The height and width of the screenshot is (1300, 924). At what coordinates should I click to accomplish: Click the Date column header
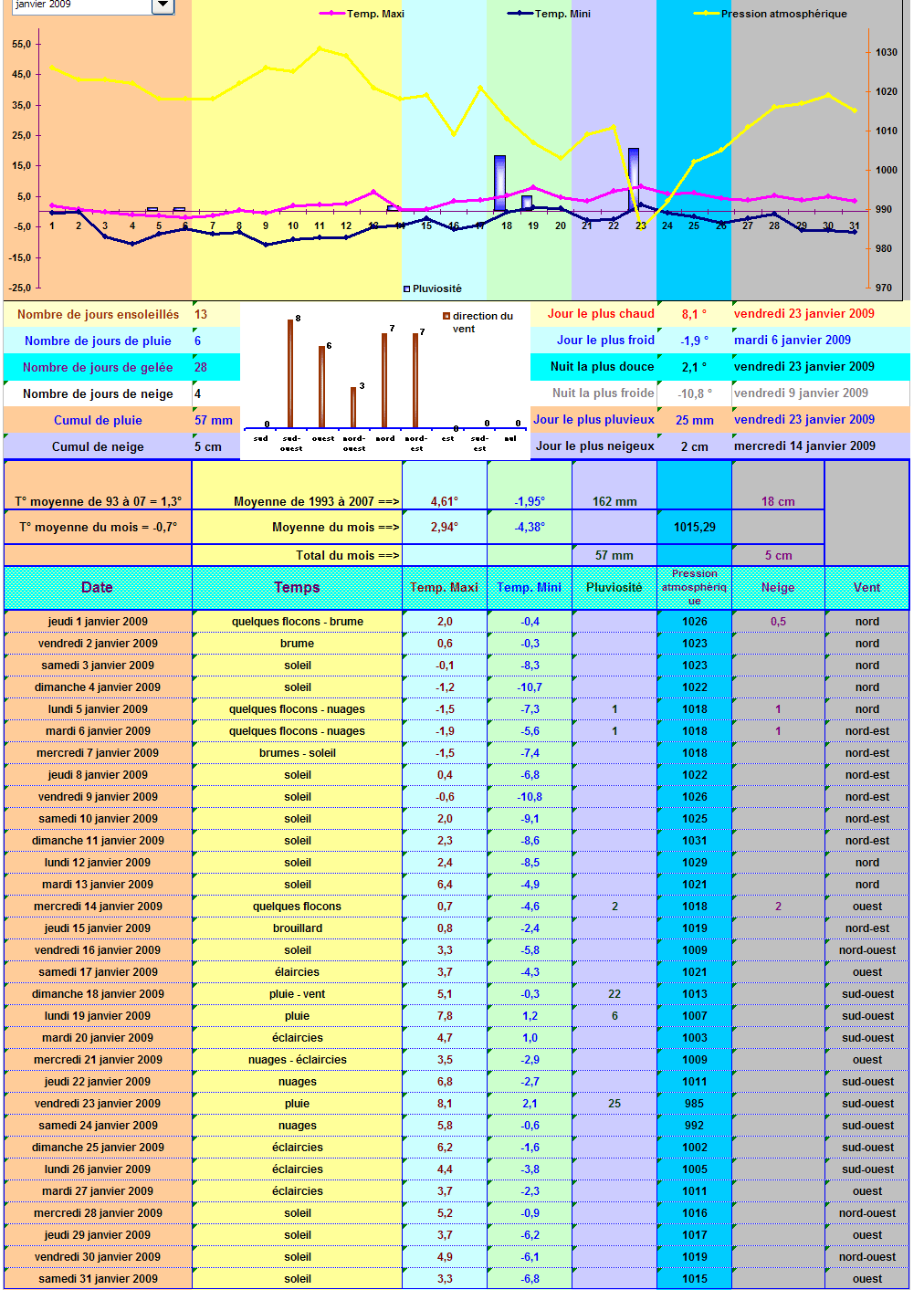tap(98, 587)
